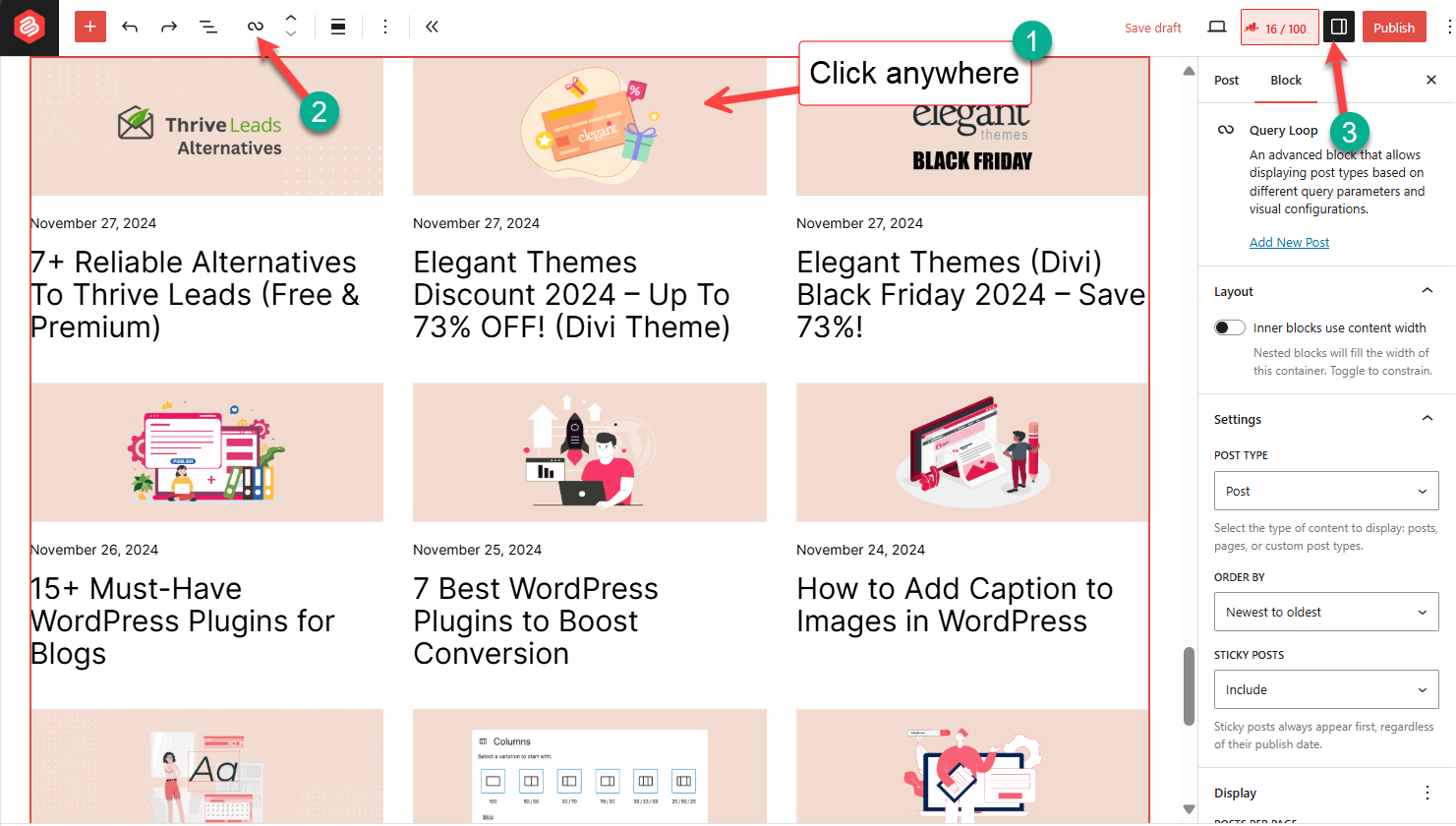Screen dimensions: 1456x826
Task: Check the SEO score 16/100 indicator
Action: tap(1279, 27)
